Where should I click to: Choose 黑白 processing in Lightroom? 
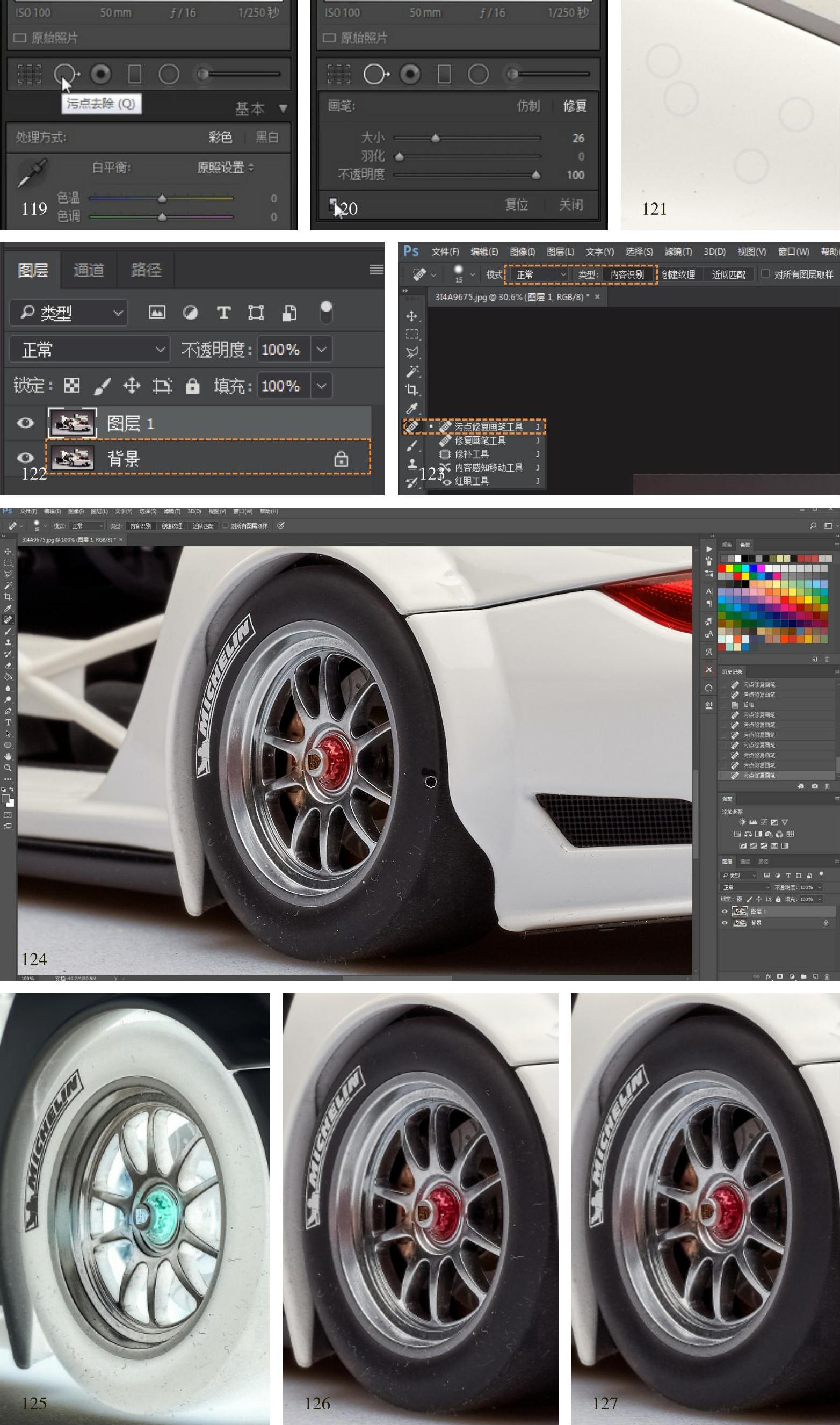coord(266,138)
